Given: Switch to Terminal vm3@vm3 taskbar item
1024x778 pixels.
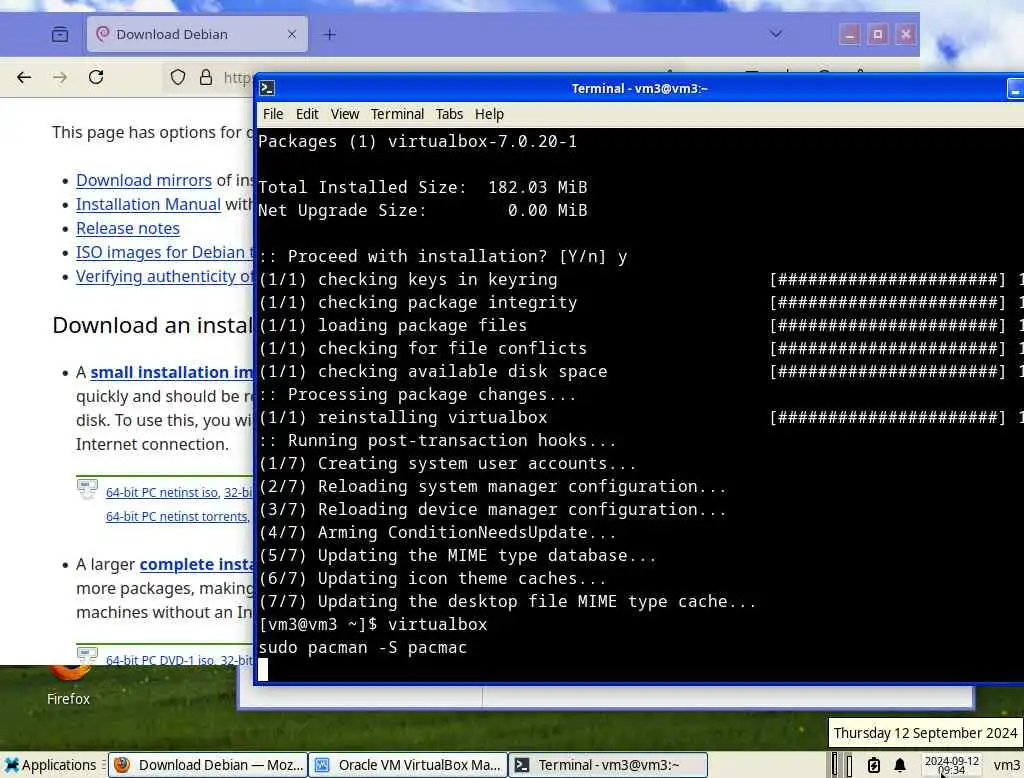Looking at the screenshot, I should pyautogui.click(x=608, y=765).
